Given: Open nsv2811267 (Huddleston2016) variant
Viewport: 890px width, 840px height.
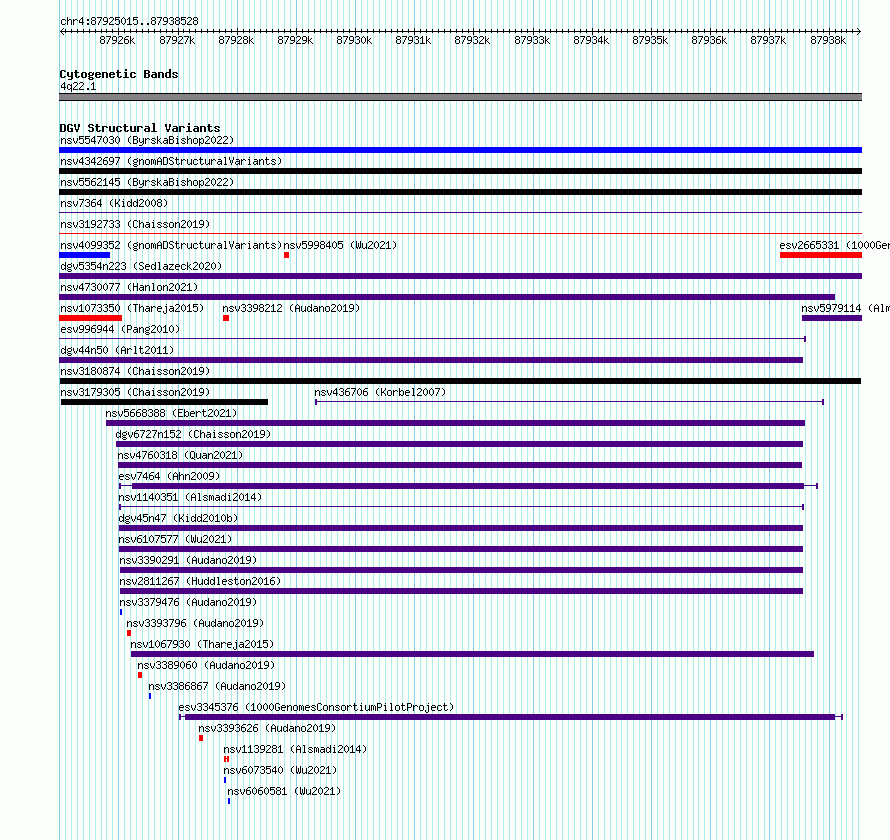Looking at the screenshot, I should pos(200,581).
